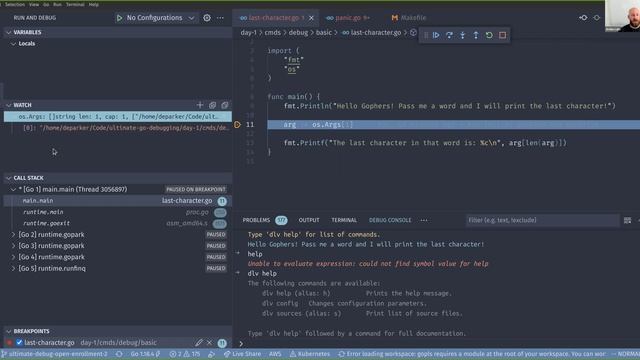The image size is (640, 360).
Task: Collapse the Watch section
Action: pyautogui.click(x=9, y=105)
